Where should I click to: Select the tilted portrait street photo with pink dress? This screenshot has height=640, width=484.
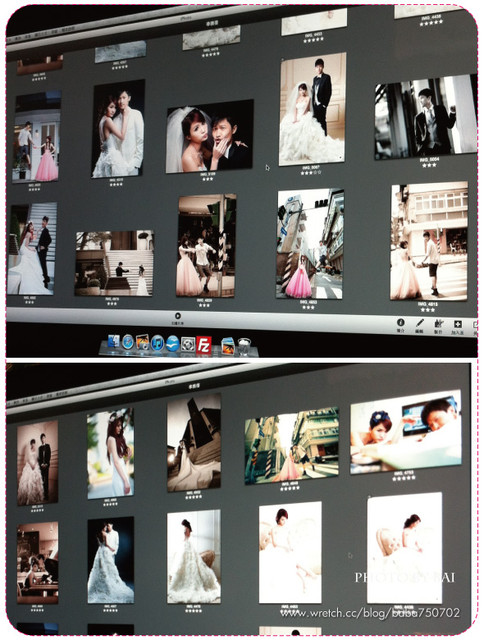pos(310,244)
